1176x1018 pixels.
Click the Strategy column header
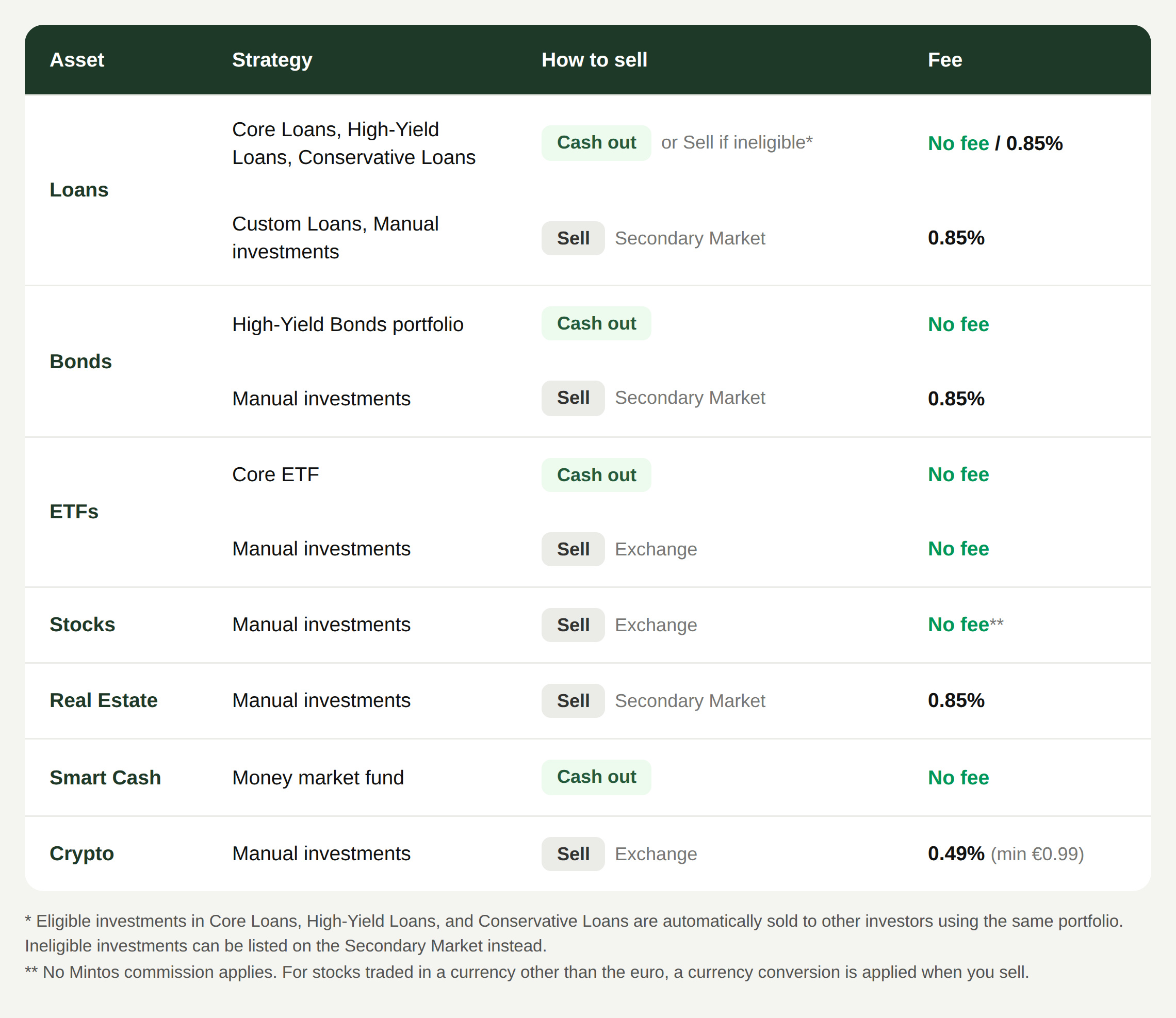click(x=272, y=60)
